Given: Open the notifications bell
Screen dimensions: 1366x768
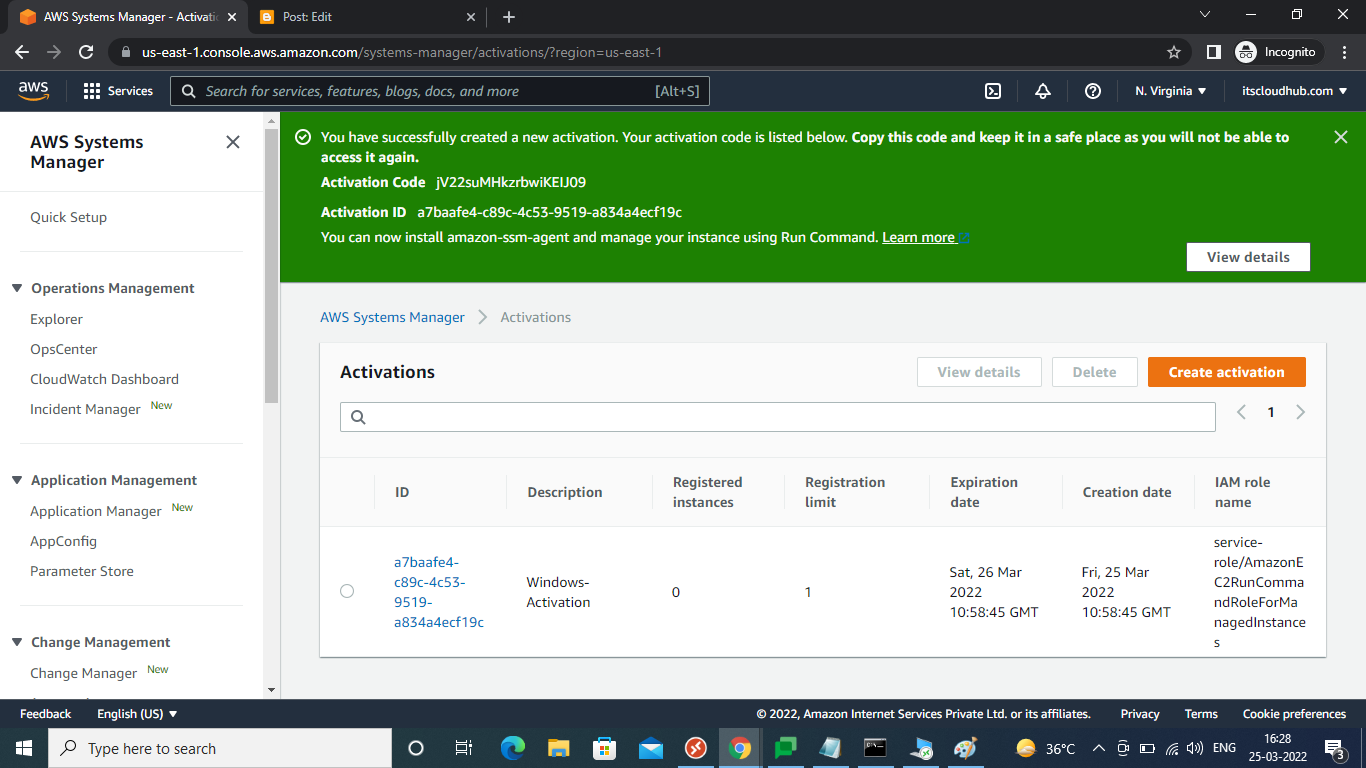Looking at the screenshot, I should coord(1043,91).
